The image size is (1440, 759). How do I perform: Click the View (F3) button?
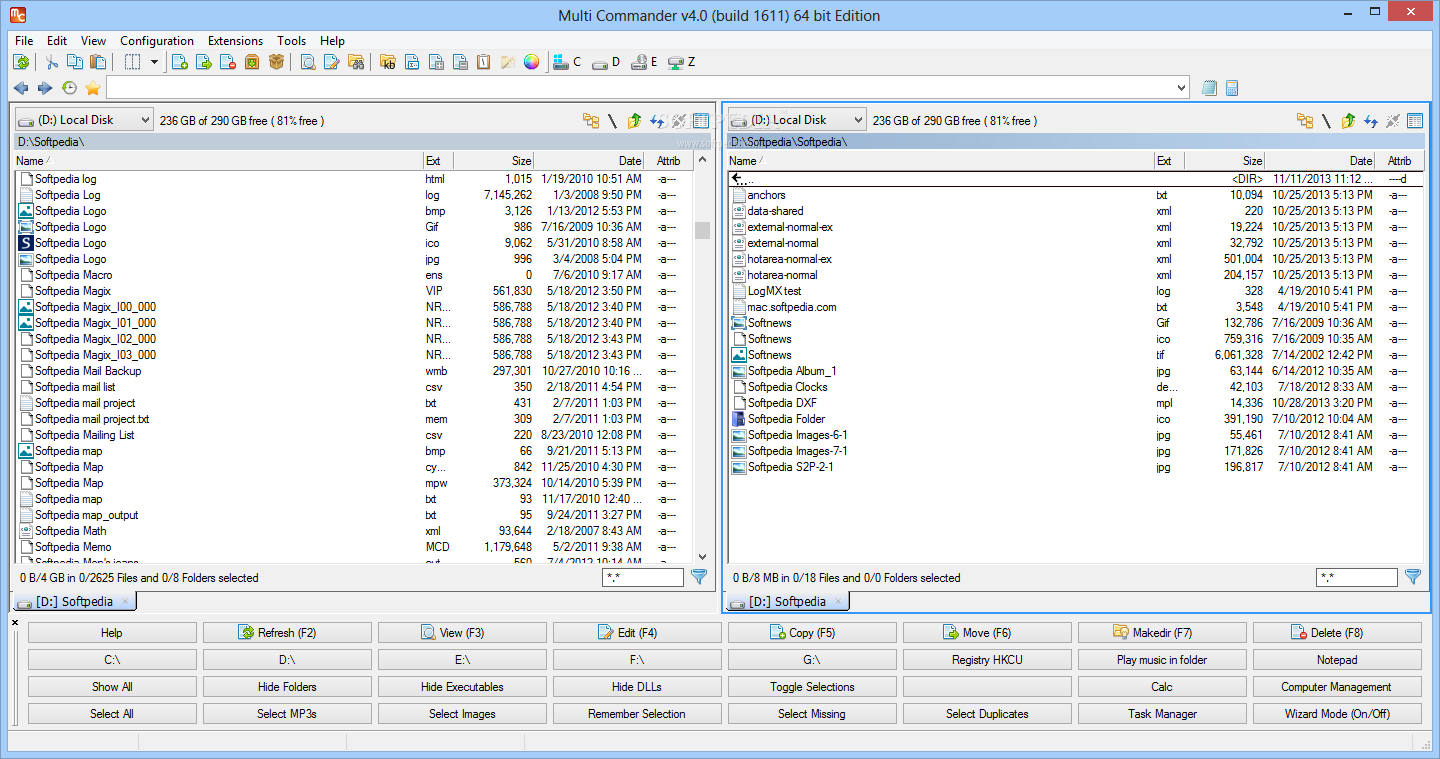pyautogui.click(x=462, y=632)
